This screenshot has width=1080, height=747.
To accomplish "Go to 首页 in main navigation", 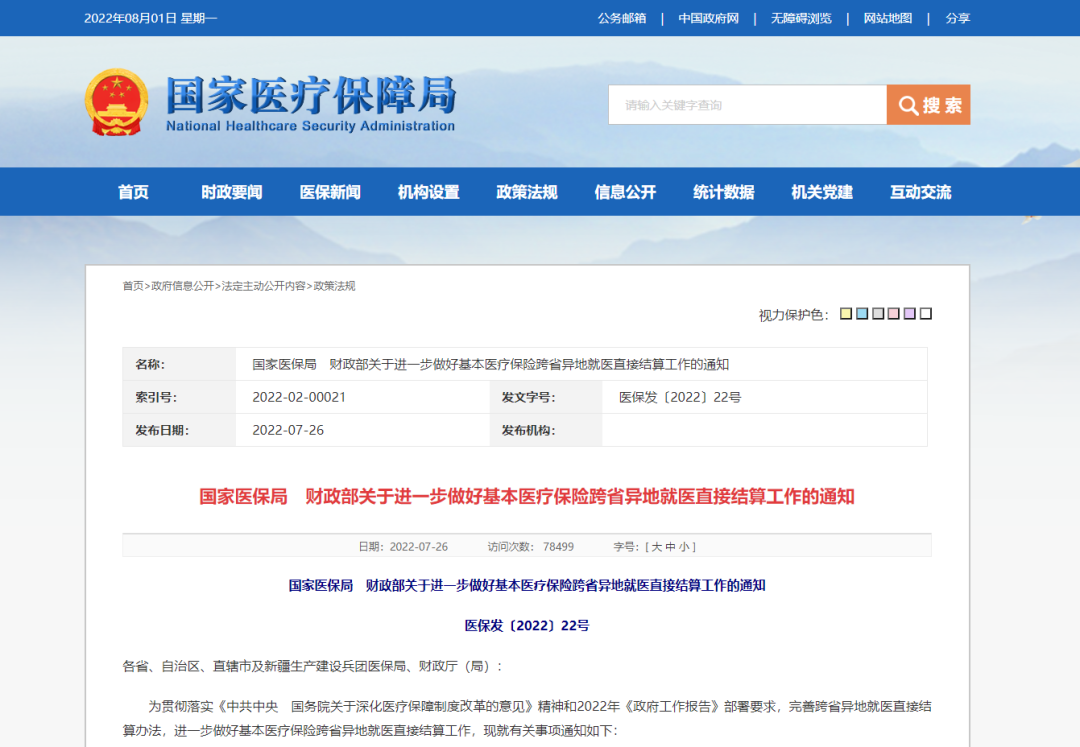I will pyautogui.click(x=133, y=192).
